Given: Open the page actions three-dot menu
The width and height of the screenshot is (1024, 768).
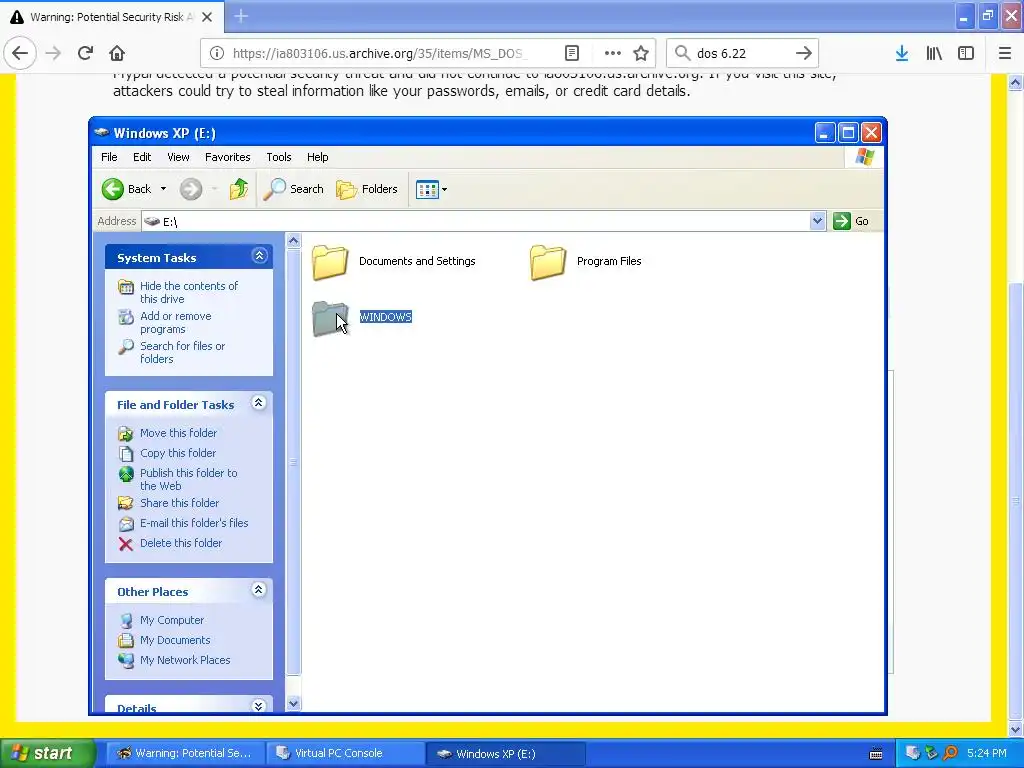Looking at the screenshot, I should click(613, 54).
